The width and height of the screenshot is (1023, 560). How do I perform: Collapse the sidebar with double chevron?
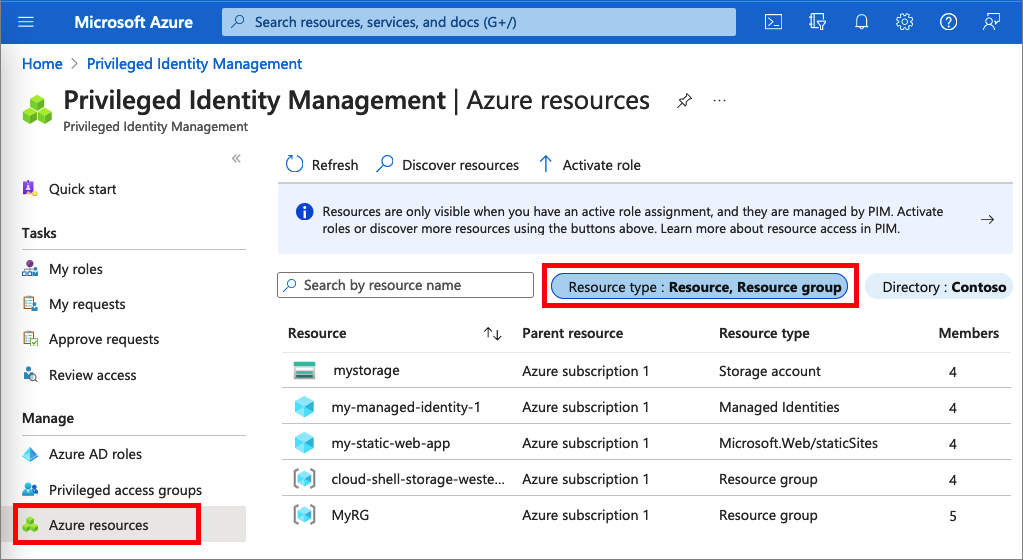pos(236,159)
